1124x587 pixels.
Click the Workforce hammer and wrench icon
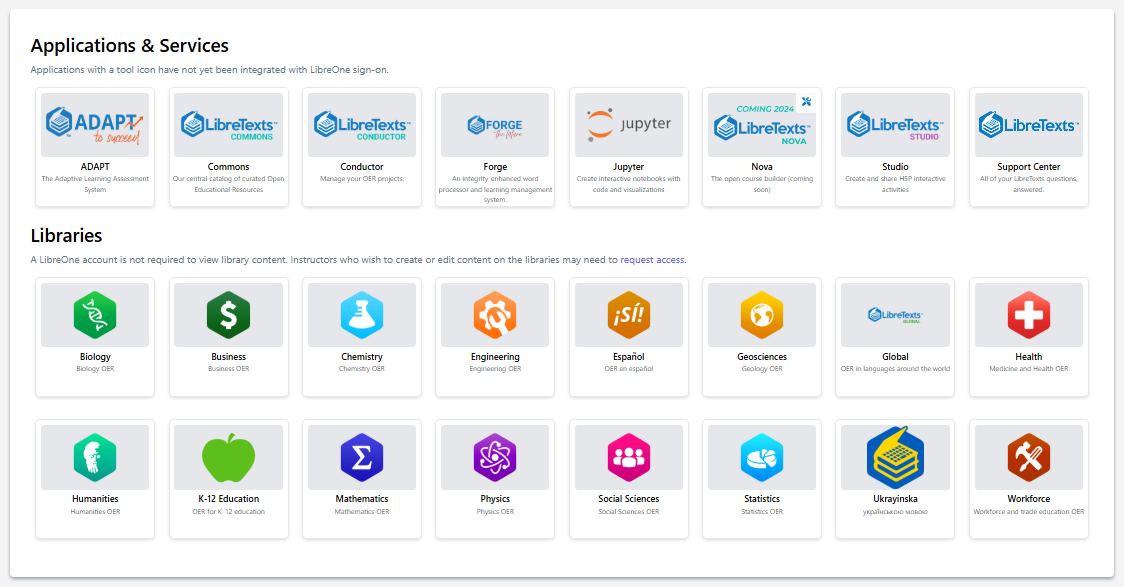[x=1029, y=457]
